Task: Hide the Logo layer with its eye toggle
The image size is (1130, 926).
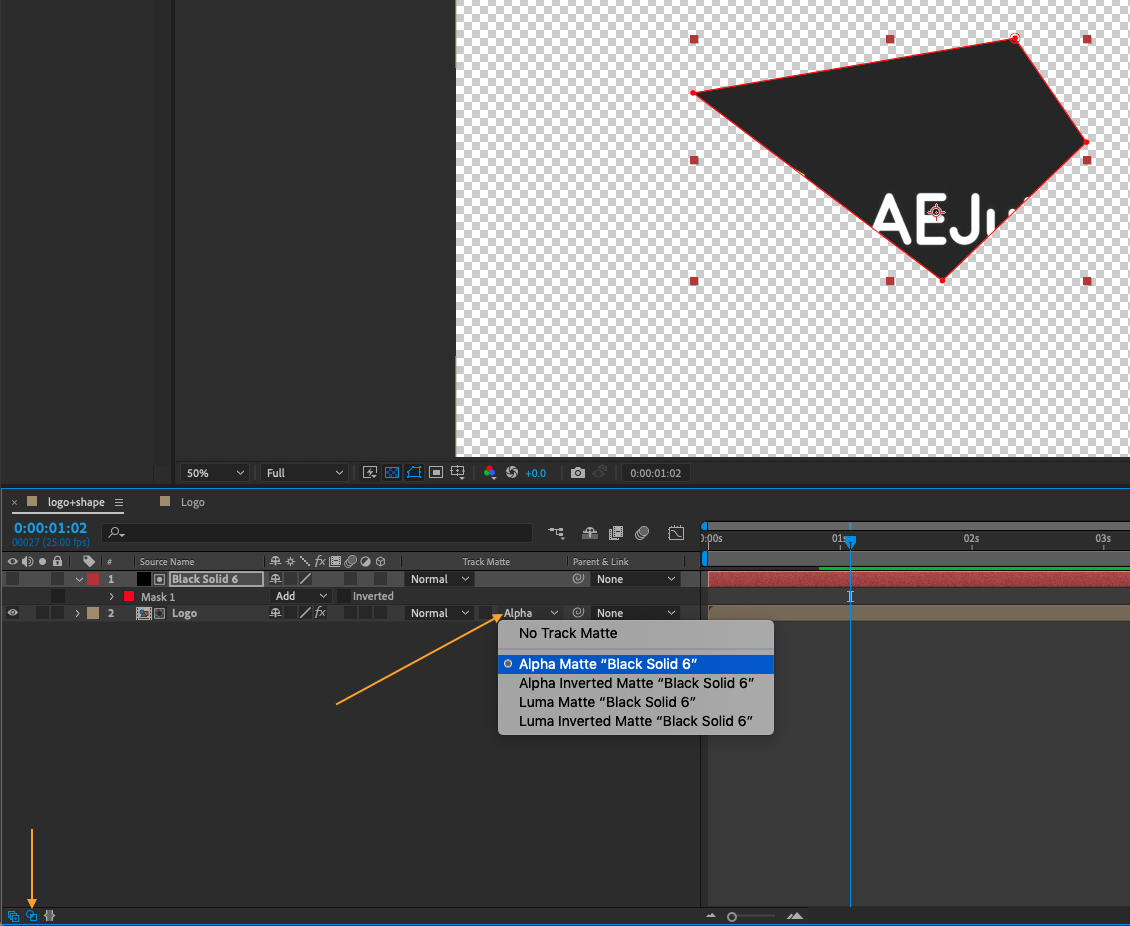Action: click(11, 612)
